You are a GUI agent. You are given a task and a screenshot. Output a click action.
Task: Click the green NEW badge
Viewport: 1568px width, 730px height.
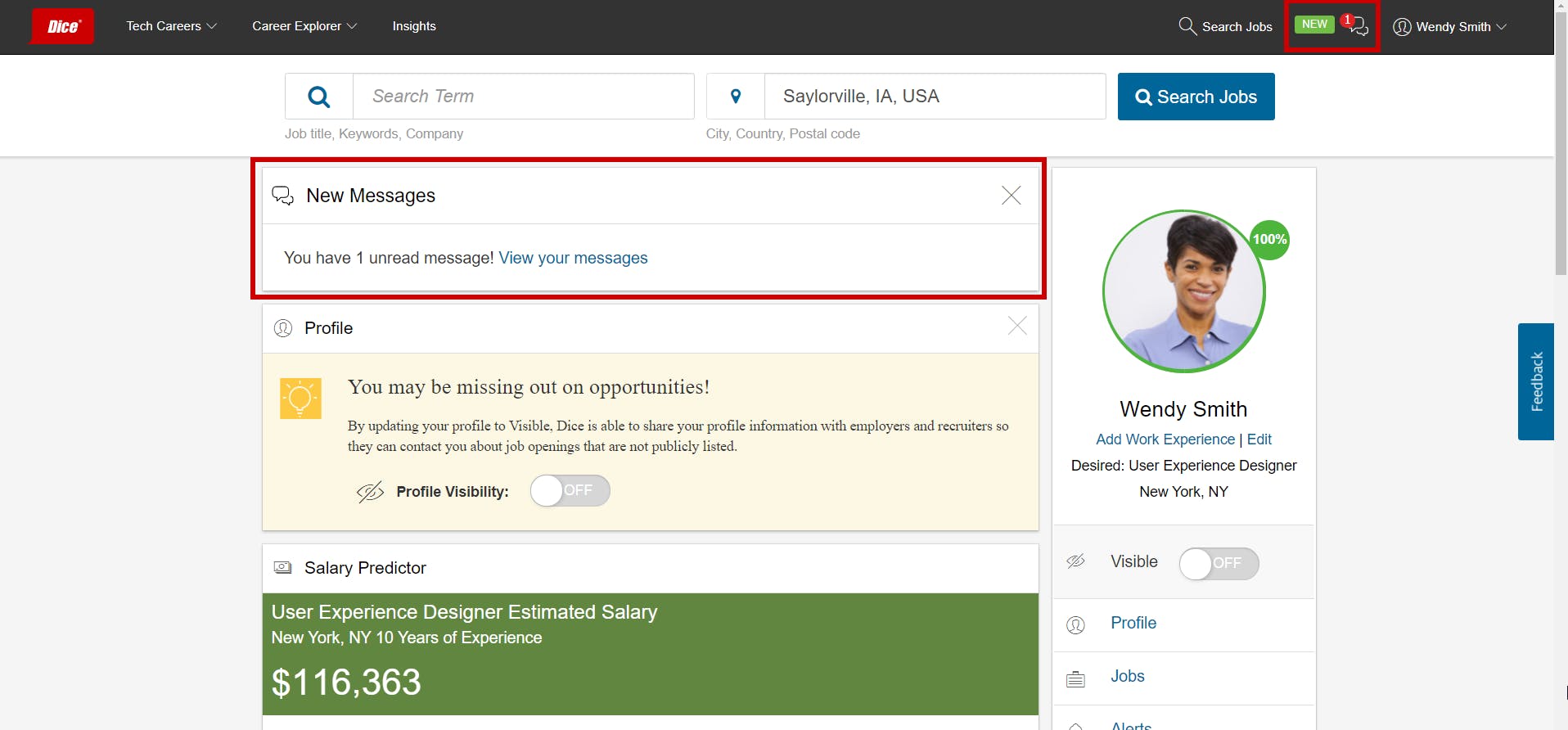(x=1314, y=25)
